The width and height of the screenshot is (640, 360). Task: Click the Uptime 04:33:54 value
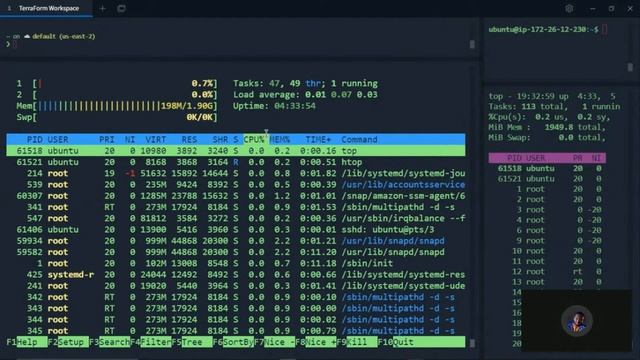[x=294, y=106]
